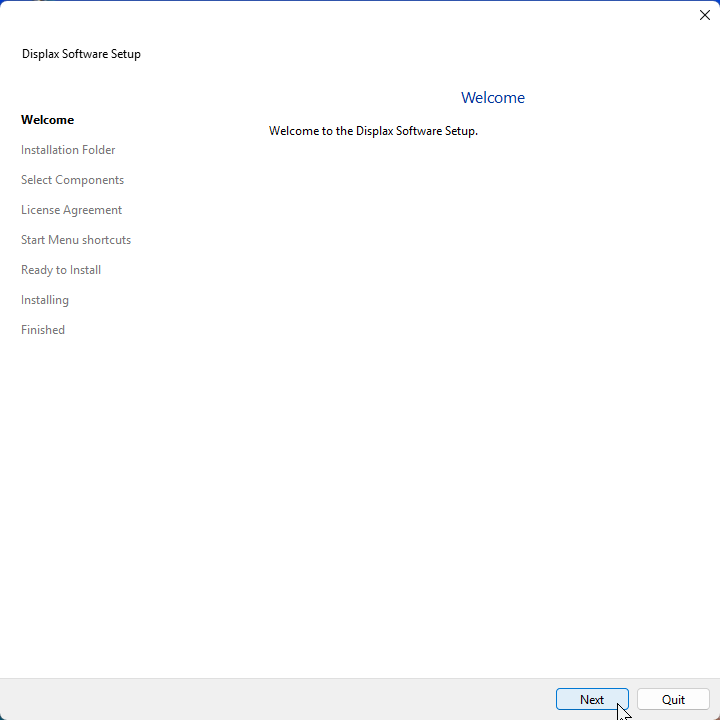
Task: Click the Next button
Action: click(x=591, y=700)
